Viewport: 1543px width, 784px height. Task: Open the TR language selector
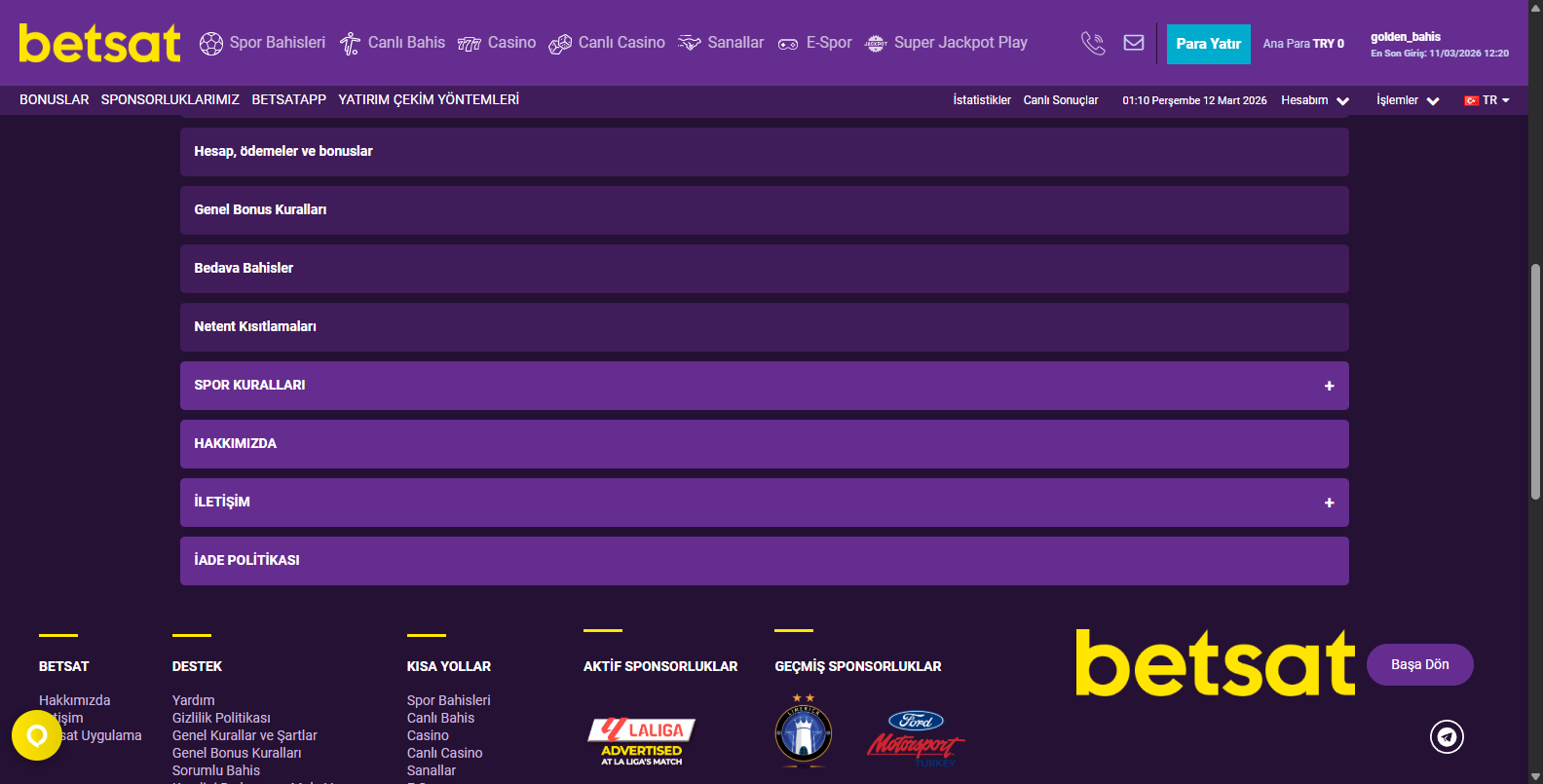1487,100
